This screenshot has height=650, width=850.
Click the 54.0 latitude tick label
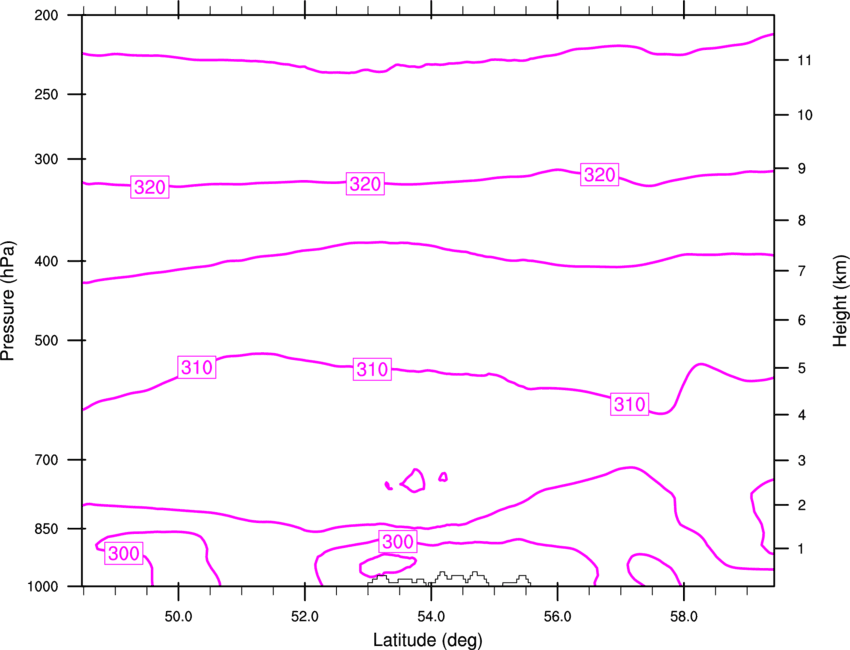pyautogui.click(x=431, y=617)
